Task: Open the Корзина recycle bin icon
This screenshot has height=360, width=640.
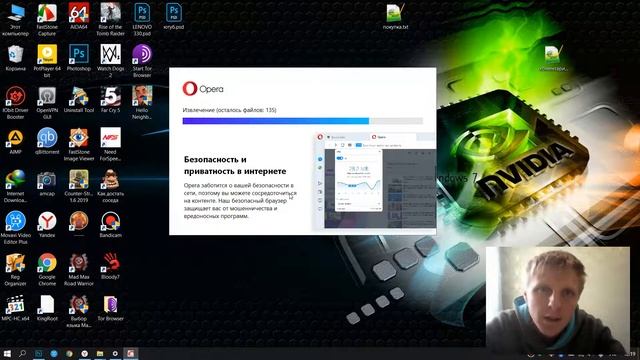Action: pos(15,58)
